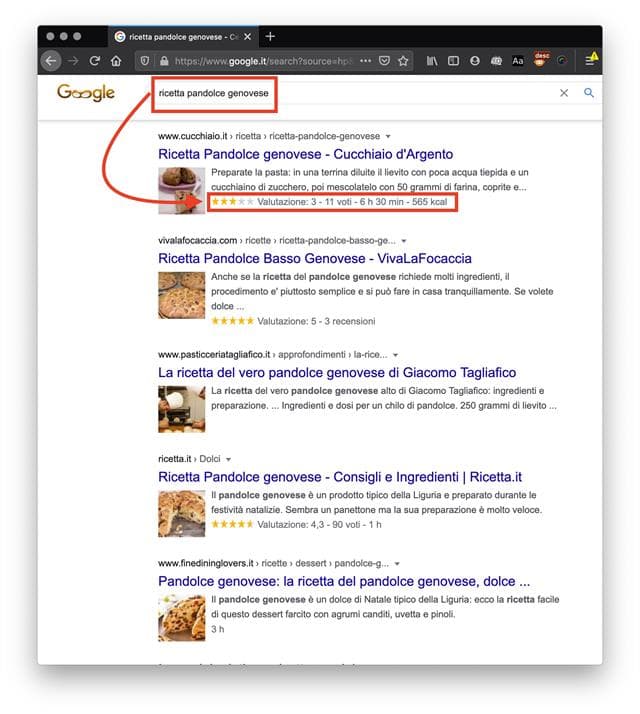This screenshot has height=714, width=640.
Task: Click the browser back arrow button
Action: pyautogui.click(x=51, y=61)
